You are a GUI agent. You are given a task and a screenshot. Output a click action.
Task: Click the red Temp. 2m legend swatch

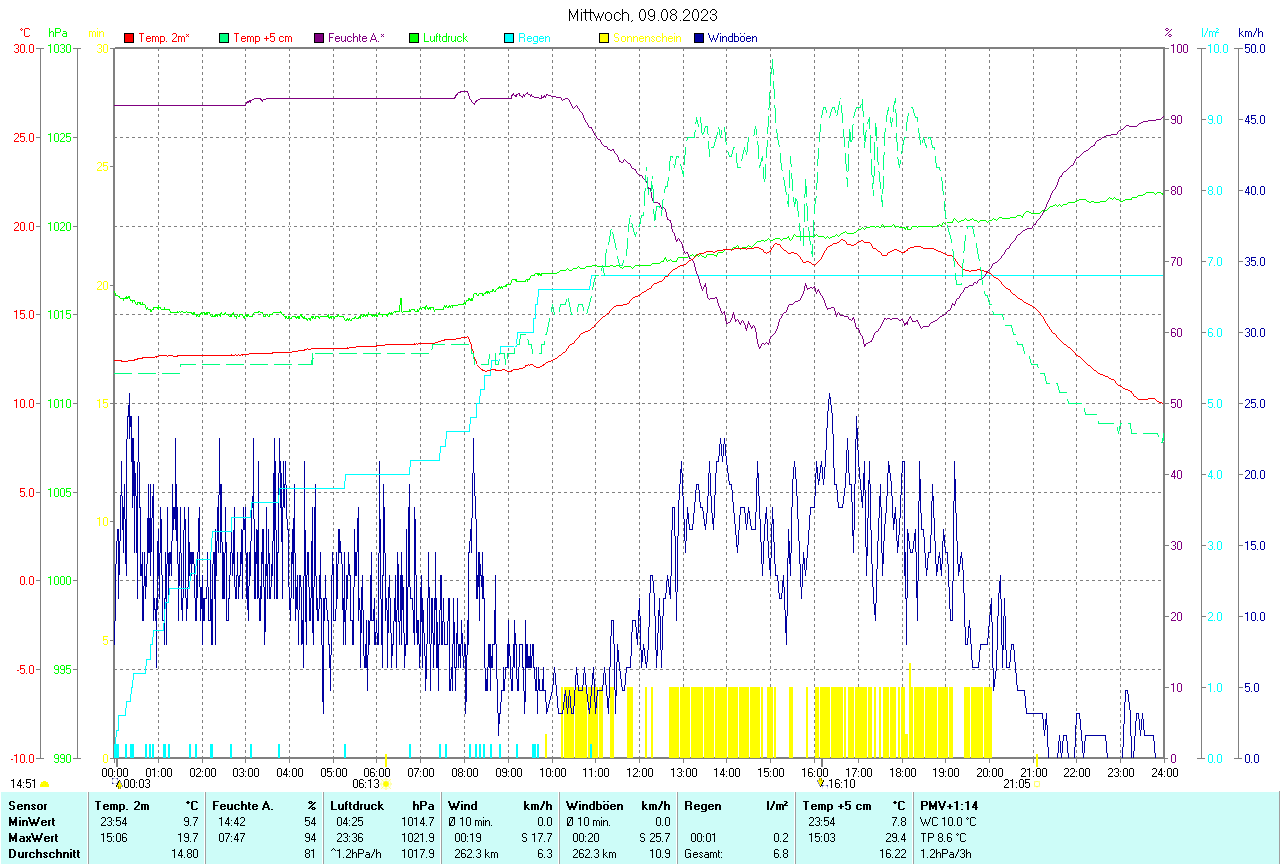pyautogui.click(x=129, y=38)
